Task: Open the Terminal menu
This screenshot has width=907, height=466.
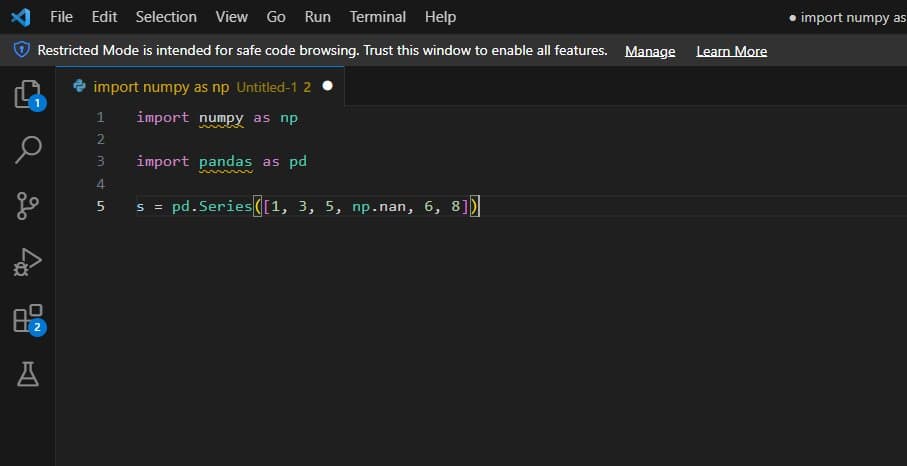Action: [x=378, y=17]
